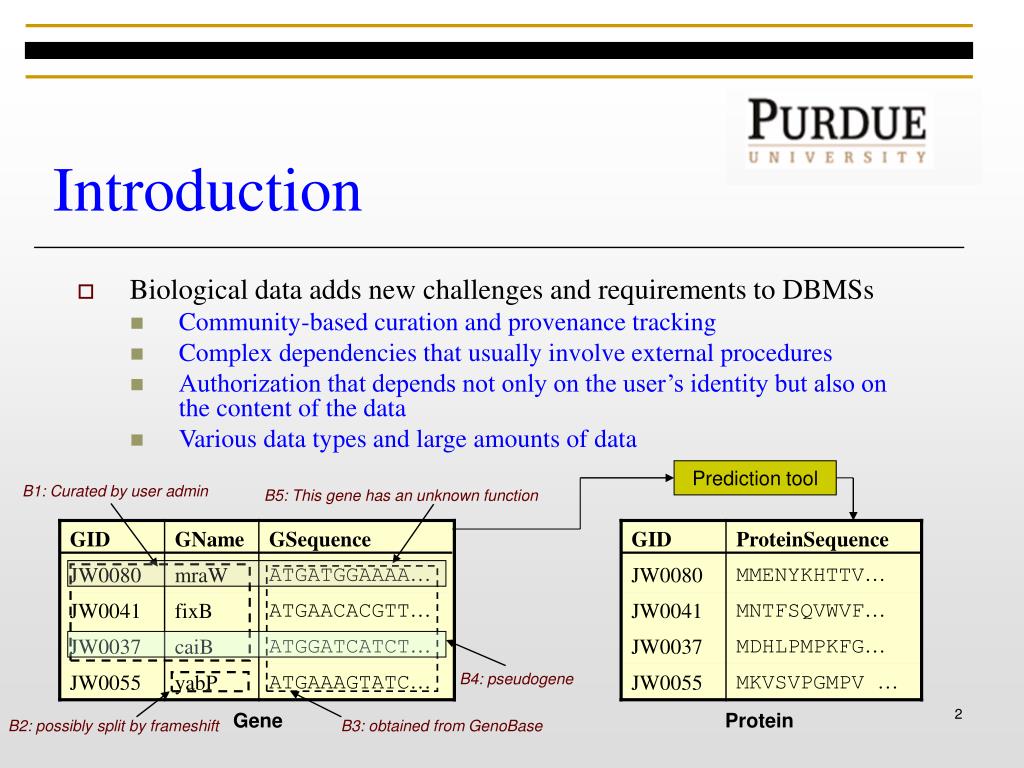This screenshot has height=768, width=1024.
Task: Click JW0041 cell in Gene table
Action: [x=105, y=611]
